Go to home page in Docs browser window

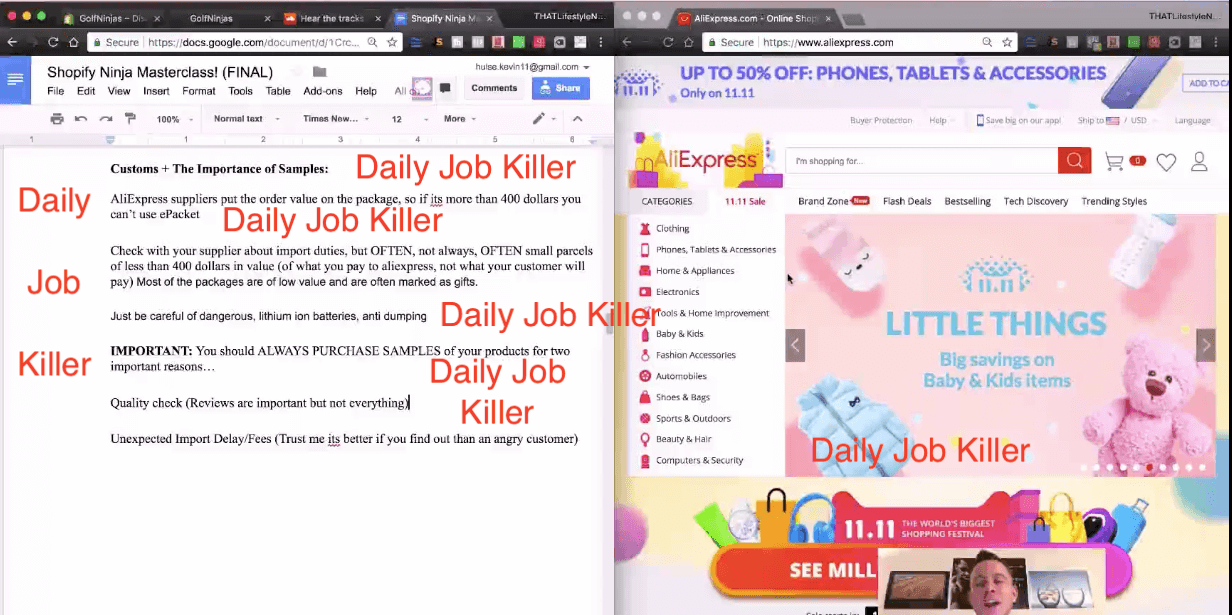pyautogui.click(x=74, y=42)
